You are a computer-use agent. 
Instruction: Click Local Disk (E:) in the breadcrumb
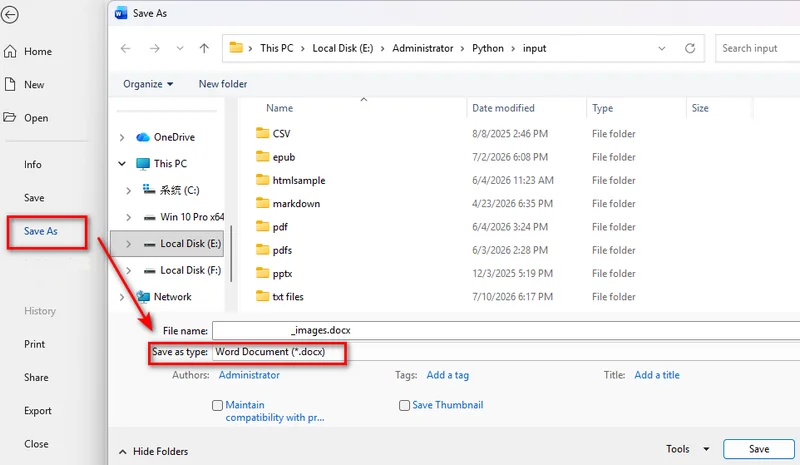tap(343, 48)
